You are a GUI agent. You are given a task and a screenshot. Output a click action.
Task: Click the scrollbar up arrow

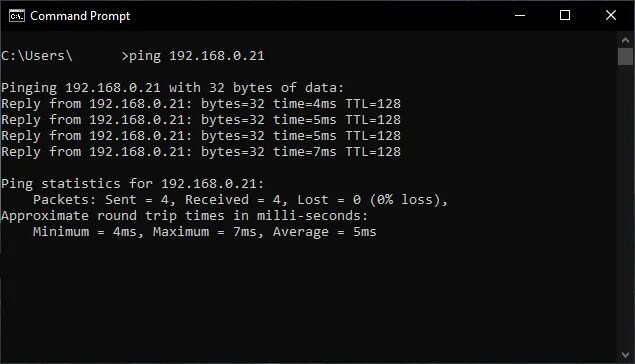click(x=625, y=40)
